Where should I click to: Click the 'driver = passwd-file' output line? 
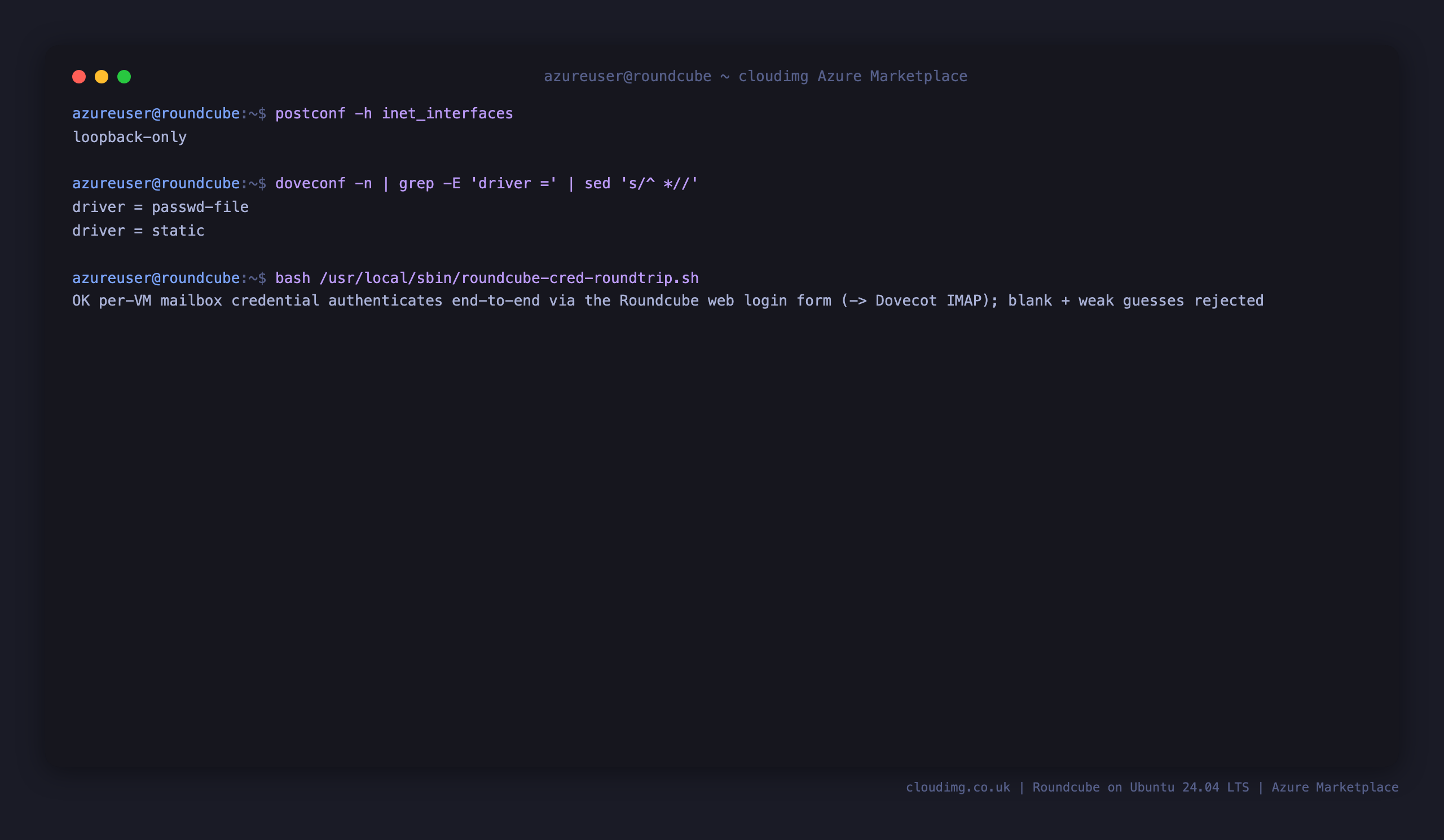tap(160, 207)
